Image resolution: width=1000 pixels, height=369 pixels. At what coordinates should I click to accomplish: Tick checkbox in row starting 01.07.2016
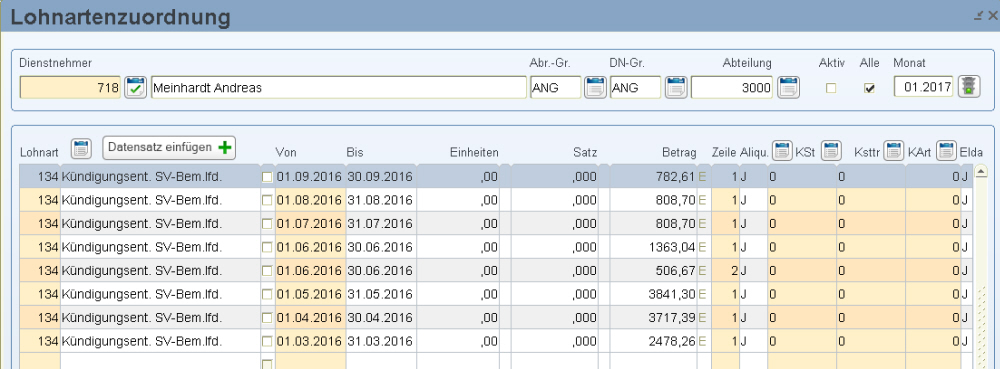point(267,224)
